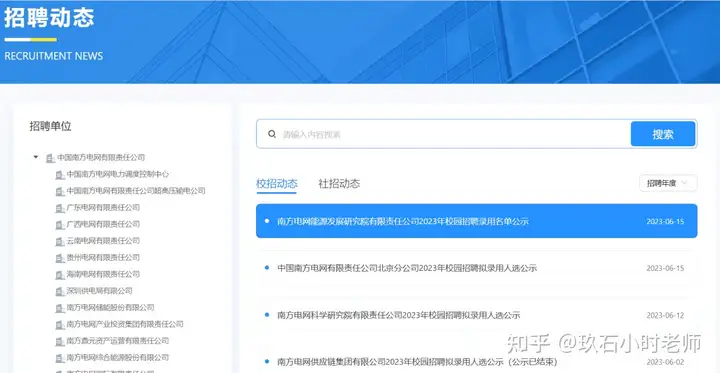Click building icon beside 南方电网储能股份有限公司
Image resolution: width=720 pixels, height=373 pixels.
[x=60, y=308]
